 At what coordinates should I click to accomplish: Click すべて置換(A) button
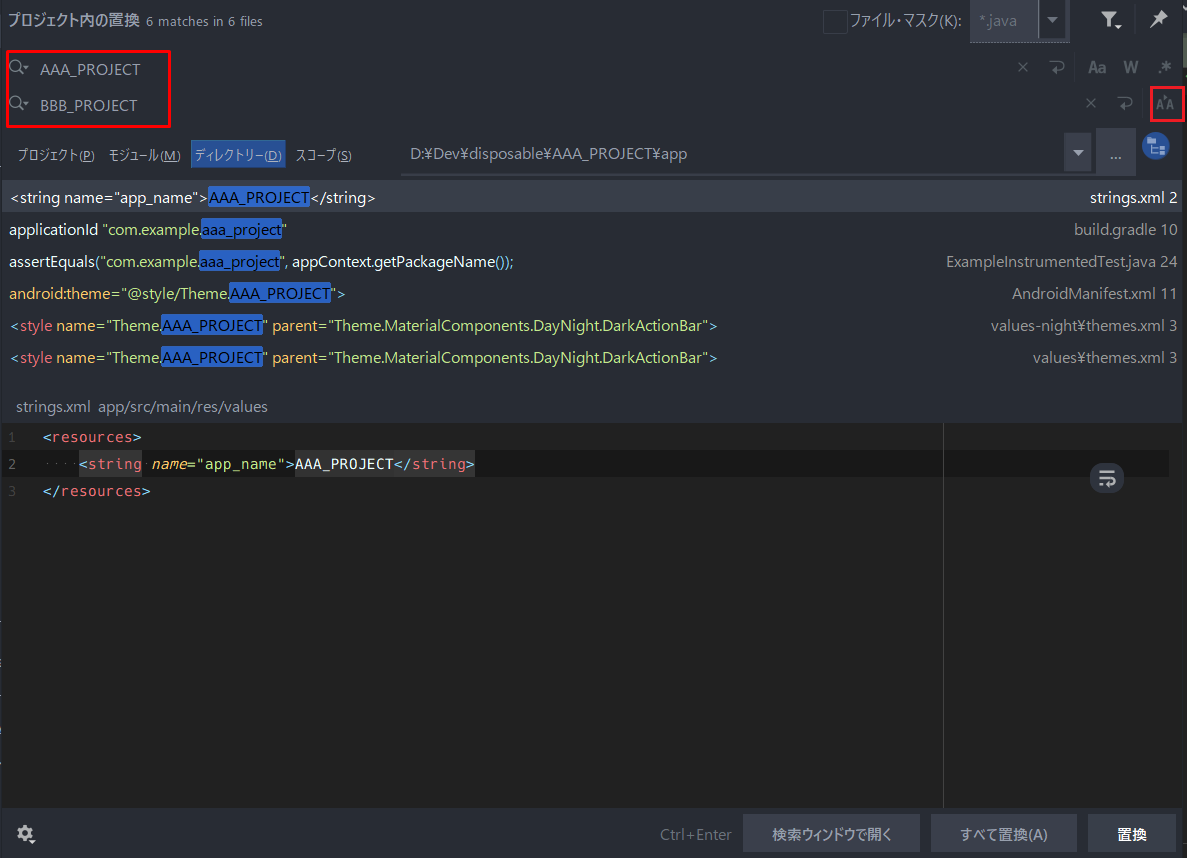[1004, 834]
